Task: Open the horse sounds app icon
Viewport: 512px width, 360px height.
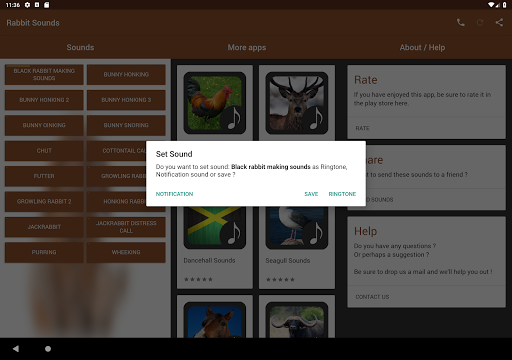Action: (215, 320)
